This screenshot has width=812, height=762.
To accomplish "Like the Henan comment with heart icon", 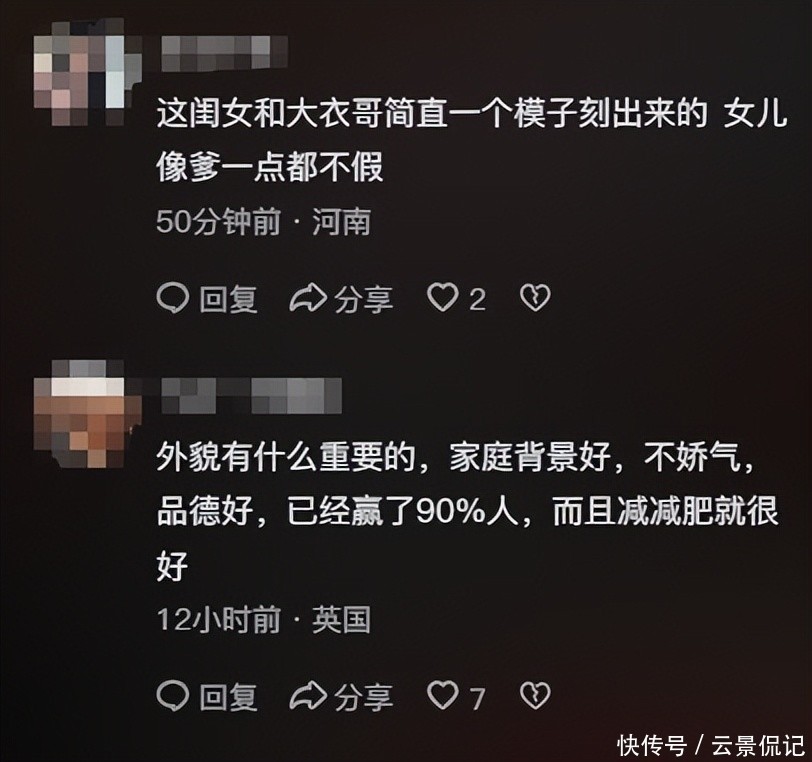I will click(443, 298).
